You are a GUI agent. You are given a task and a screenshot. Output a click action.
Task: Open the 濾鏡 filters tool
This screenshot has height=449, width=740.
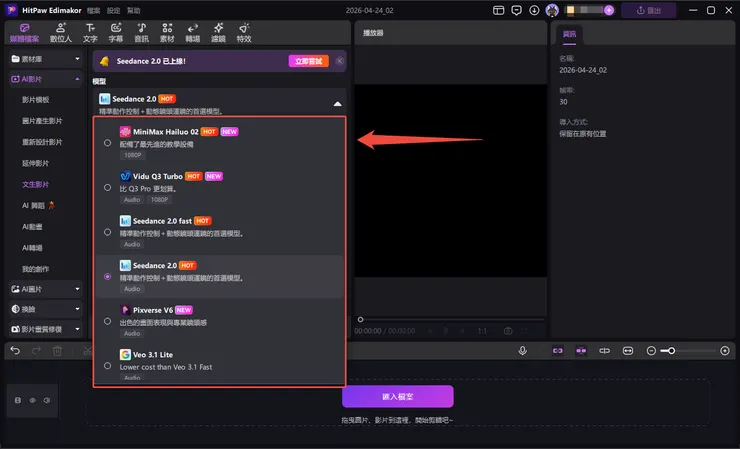click(x=218, y=33)
